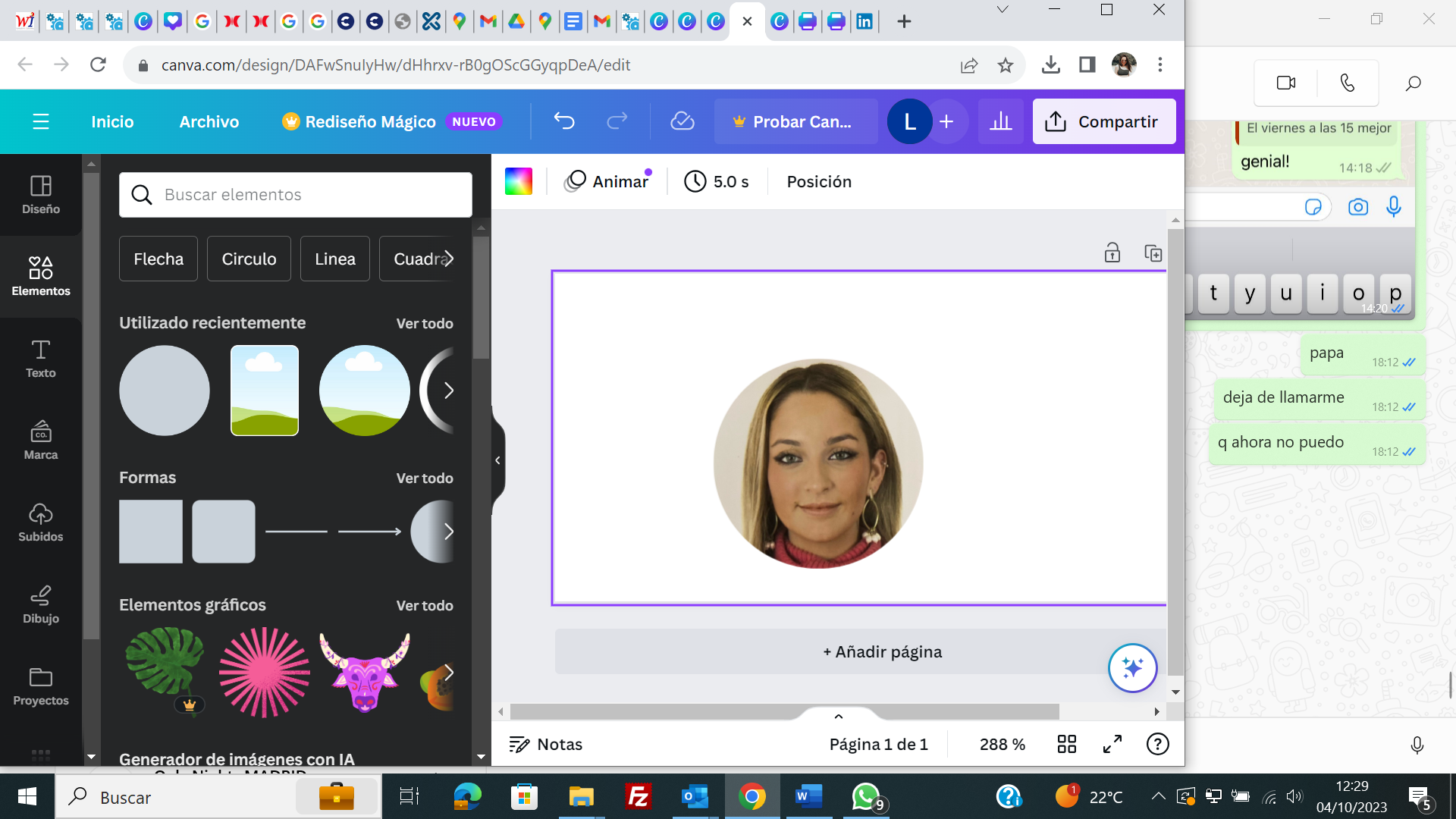The image size is (1456, 819).
Task: Add a collaborator with the plus button
Action: point(946,121)
